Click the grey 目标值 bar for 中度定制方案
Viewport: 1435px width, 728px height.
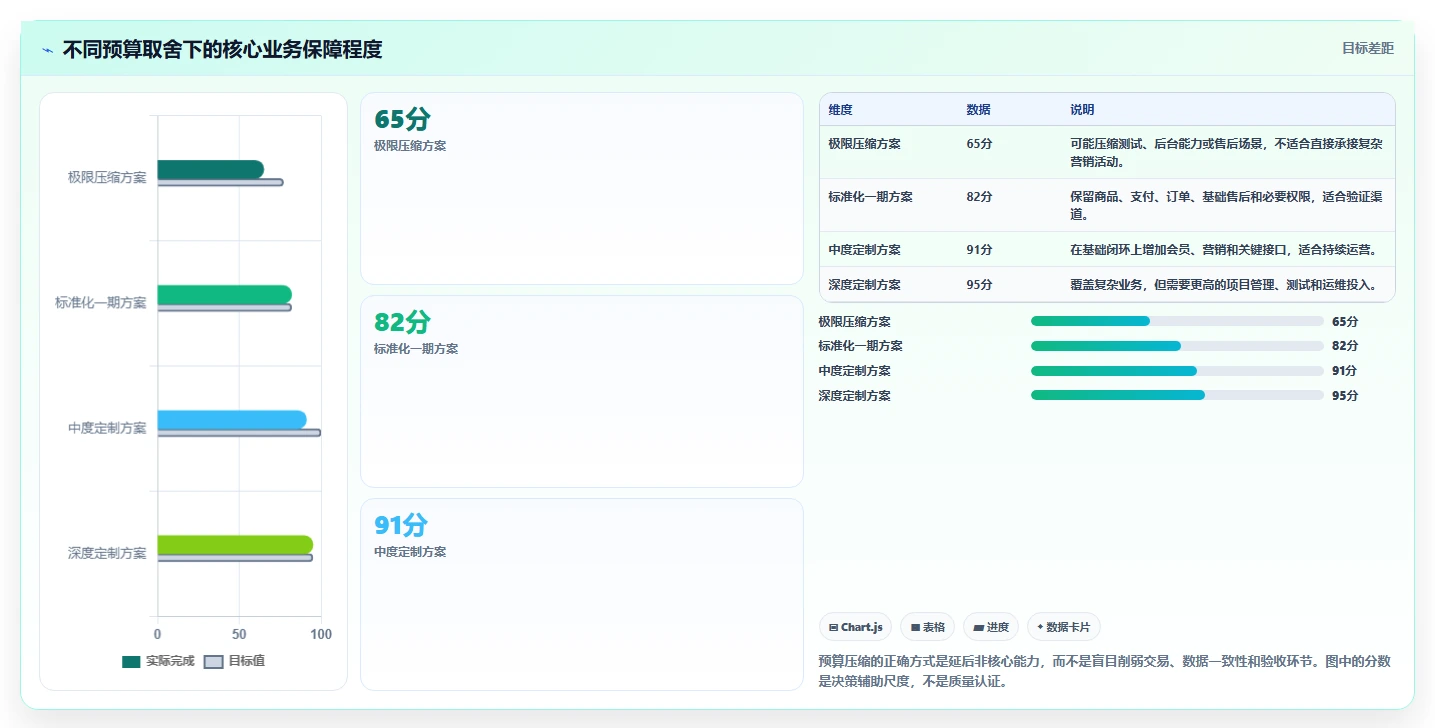pyautogui.click(x=239, y=433)
